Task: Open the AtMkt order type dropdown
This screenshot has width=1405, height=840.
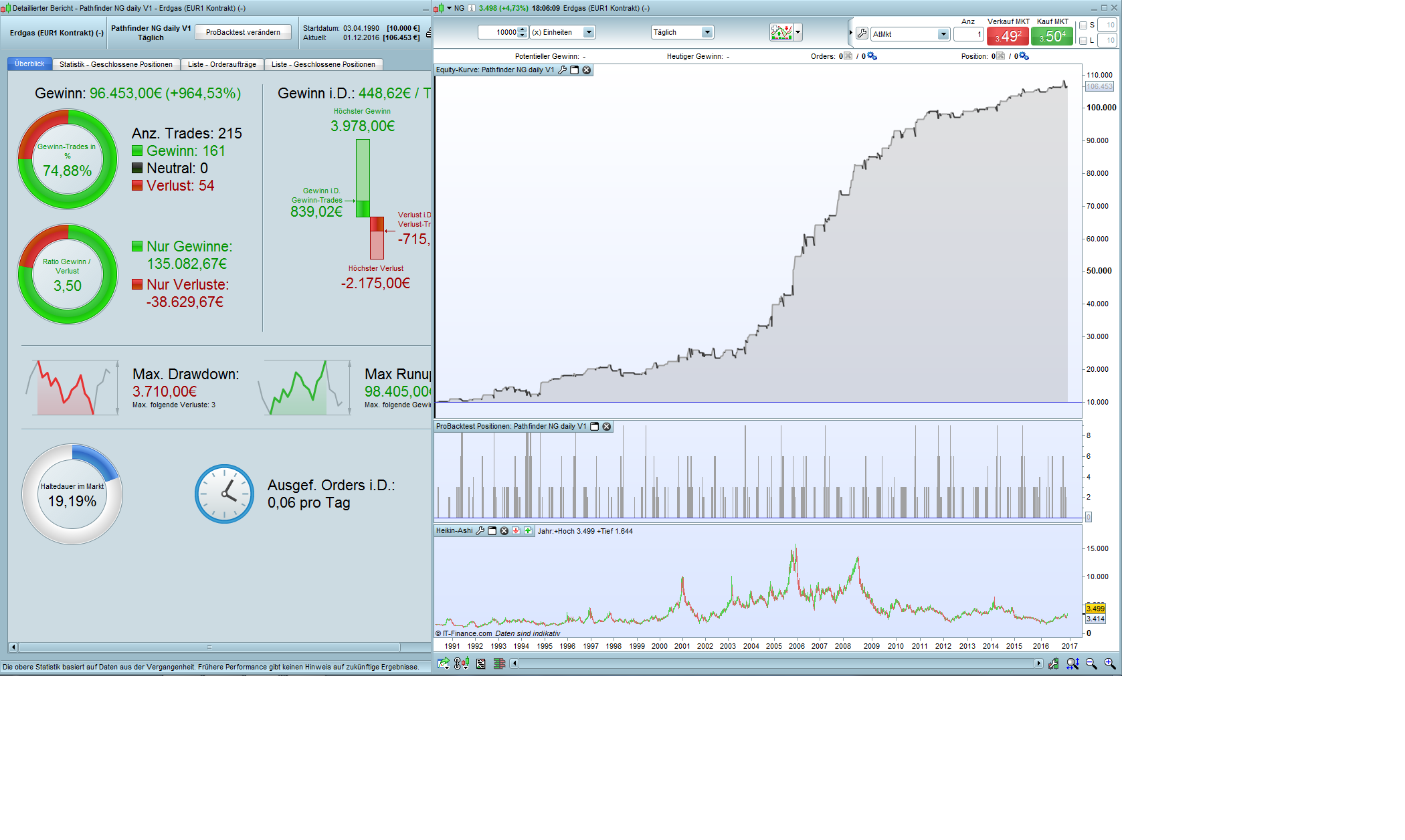Action: click(x=943, y=34)
